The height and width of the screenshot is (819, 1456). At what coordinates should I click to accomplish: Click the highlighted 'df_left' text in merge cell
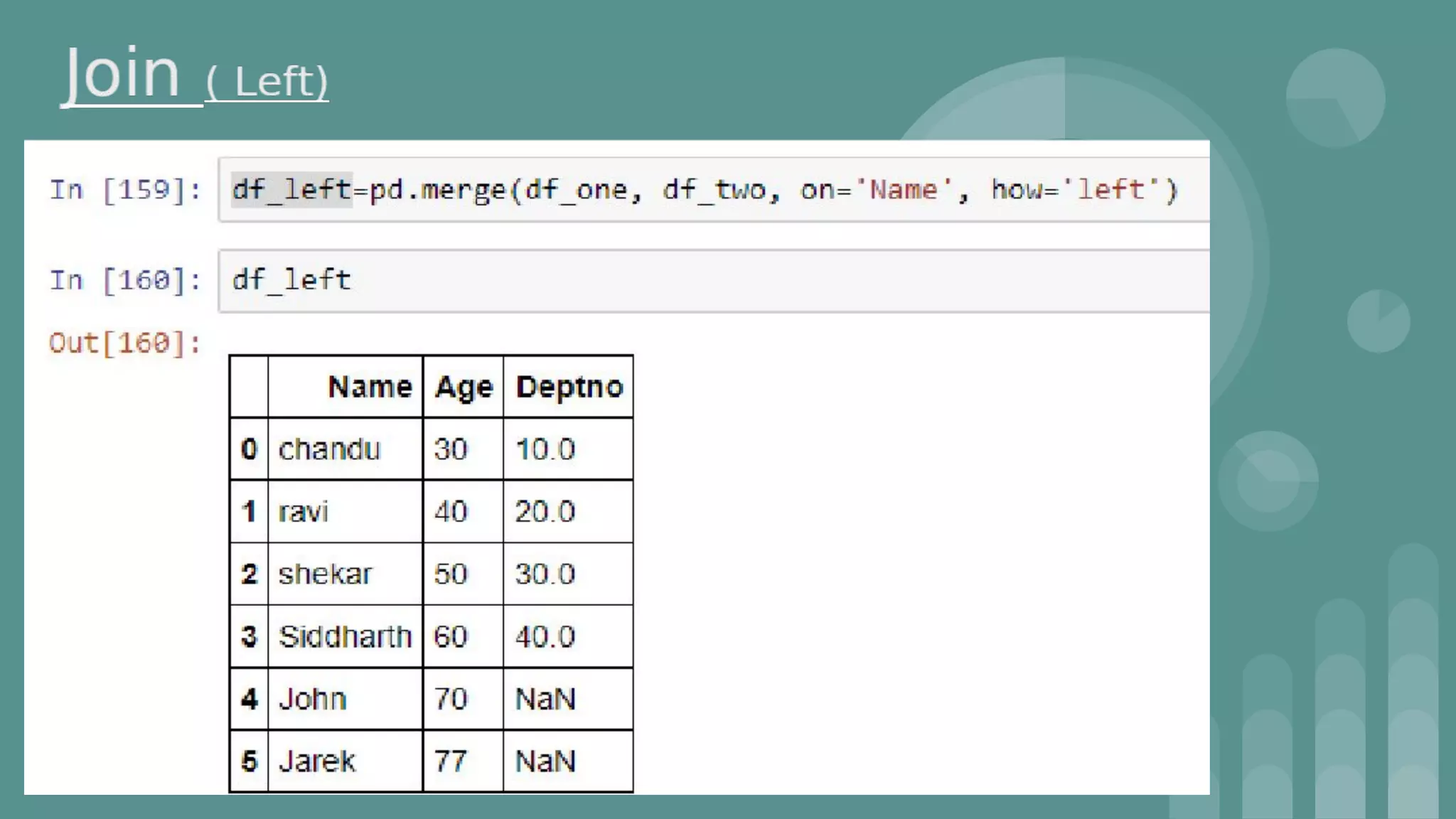click(291, 190)
